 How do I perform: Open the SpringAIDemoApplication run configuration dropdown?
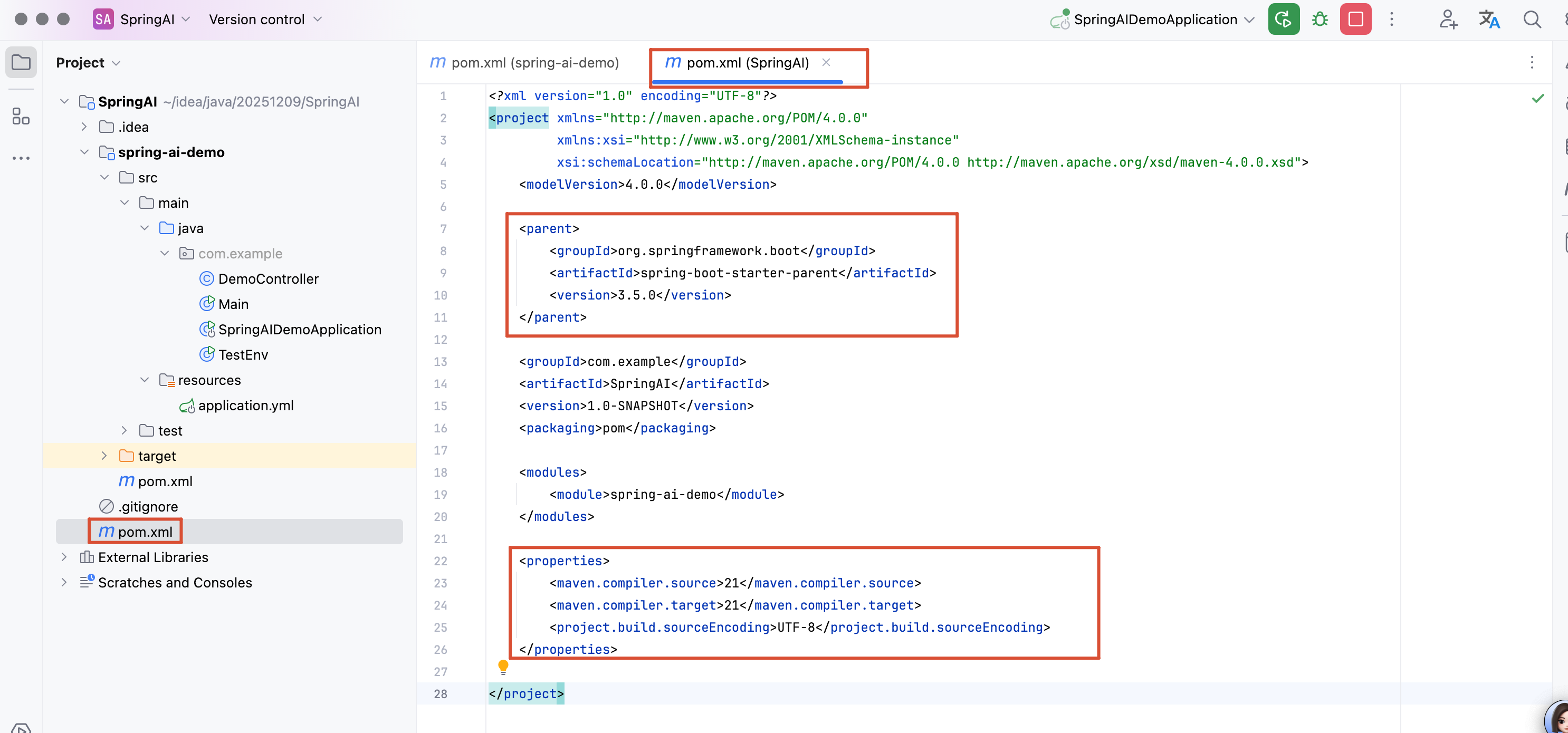1155,20
